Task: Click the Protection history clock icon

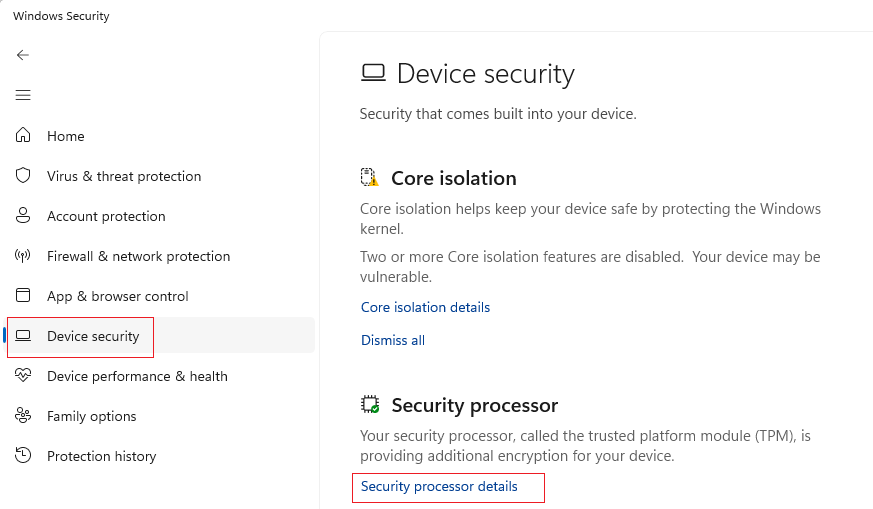Action: pyautogui.click(x=23, y=456)
